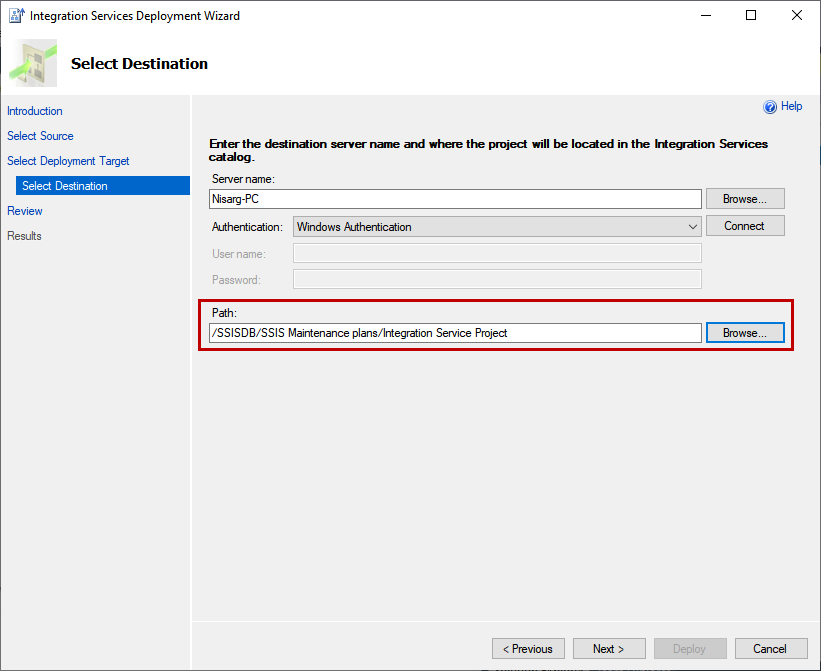The height and width of the screenshot is (671, 821).
Task: Click into the Server name field
Action: (455, 199)
